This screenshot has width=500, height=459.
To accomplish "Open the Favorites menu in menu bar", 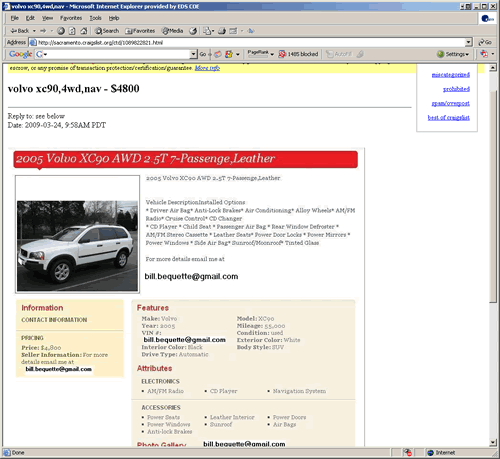I will point(71,18).
